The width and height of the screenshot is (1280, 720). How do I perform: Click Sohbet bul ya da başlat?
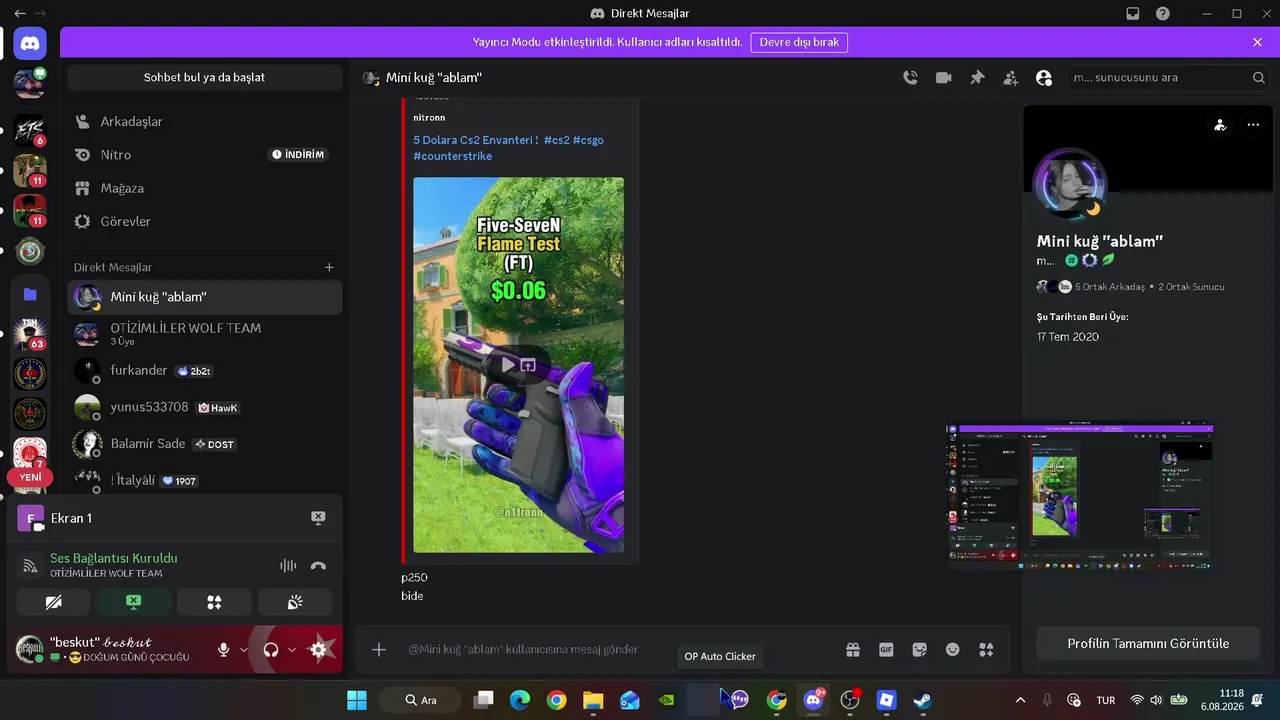tap(204, 78)
